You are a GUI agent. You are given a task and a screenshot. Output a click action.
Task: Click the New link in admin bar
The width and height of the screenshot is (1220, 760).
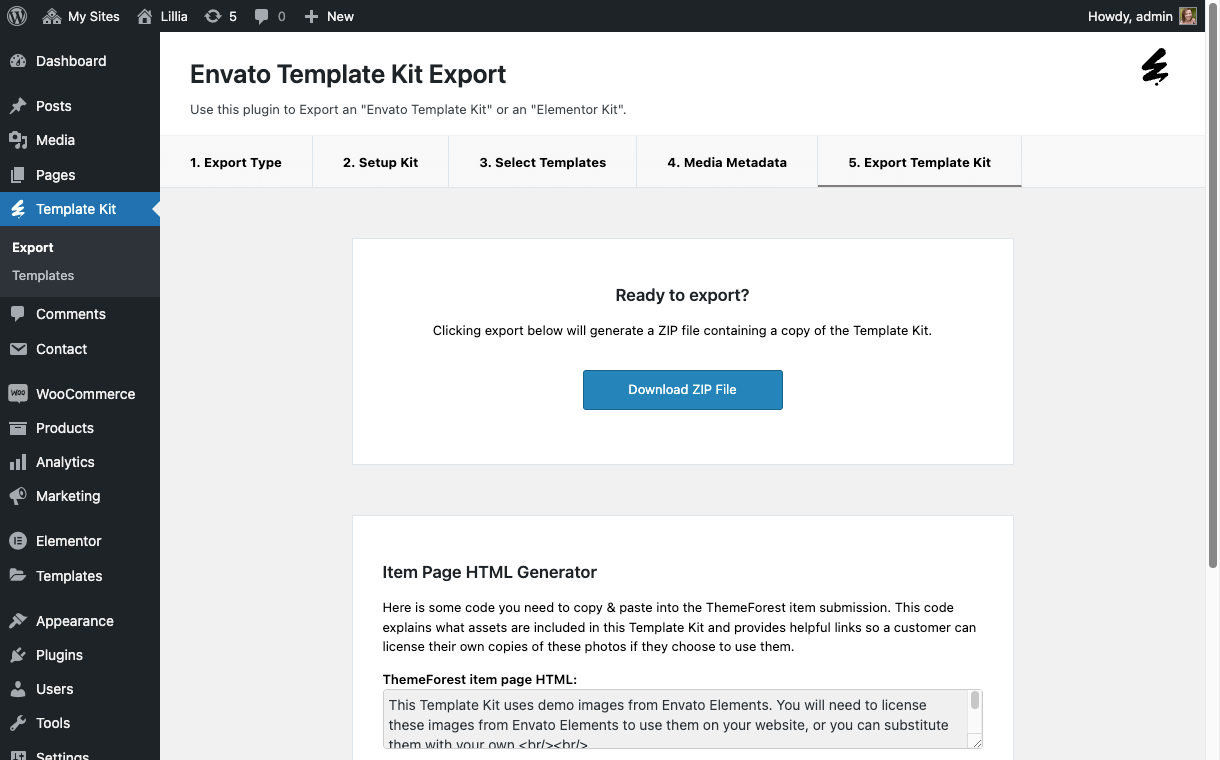[x=340, y=16]
